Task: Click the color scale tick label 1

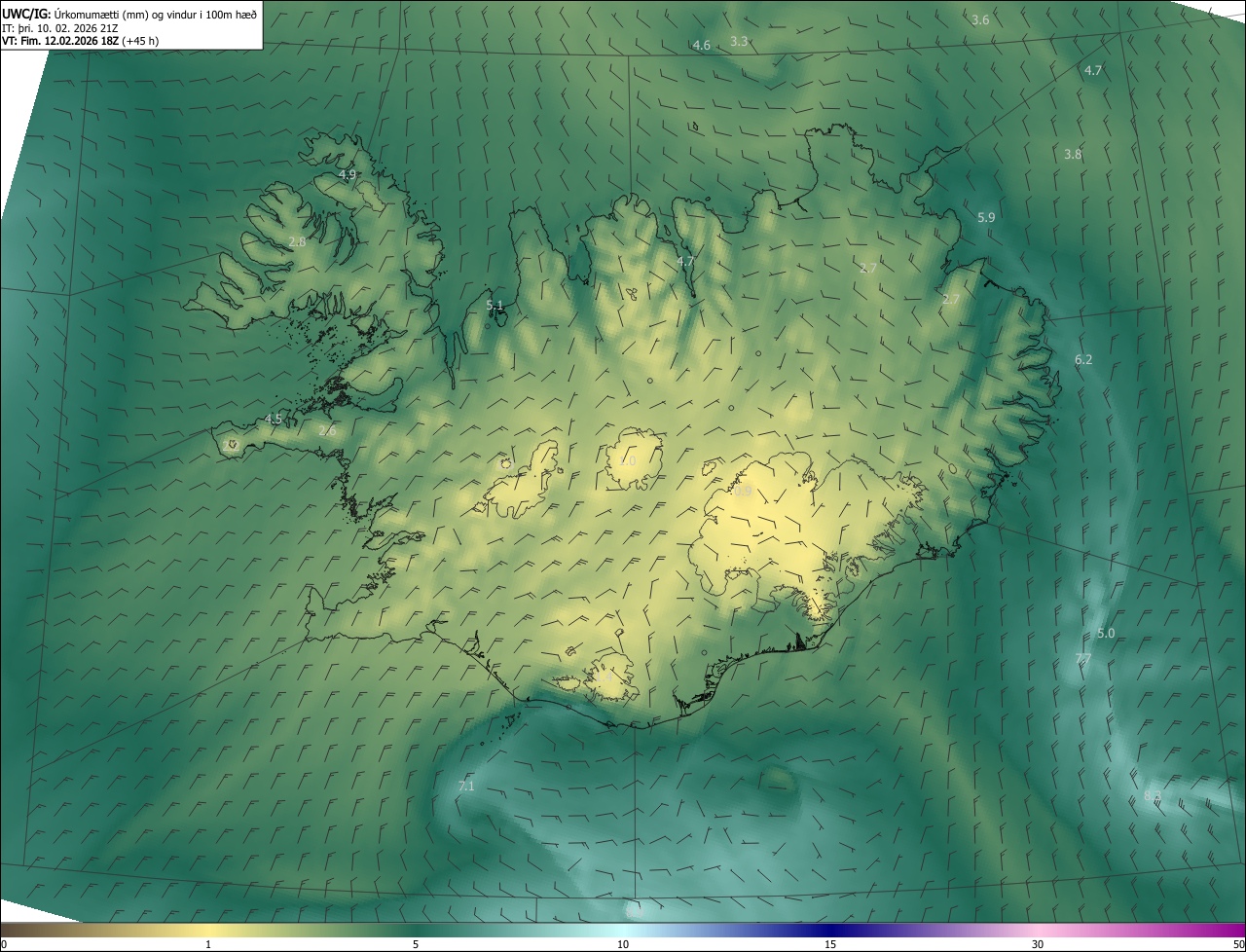Action: tap(208, 944)
